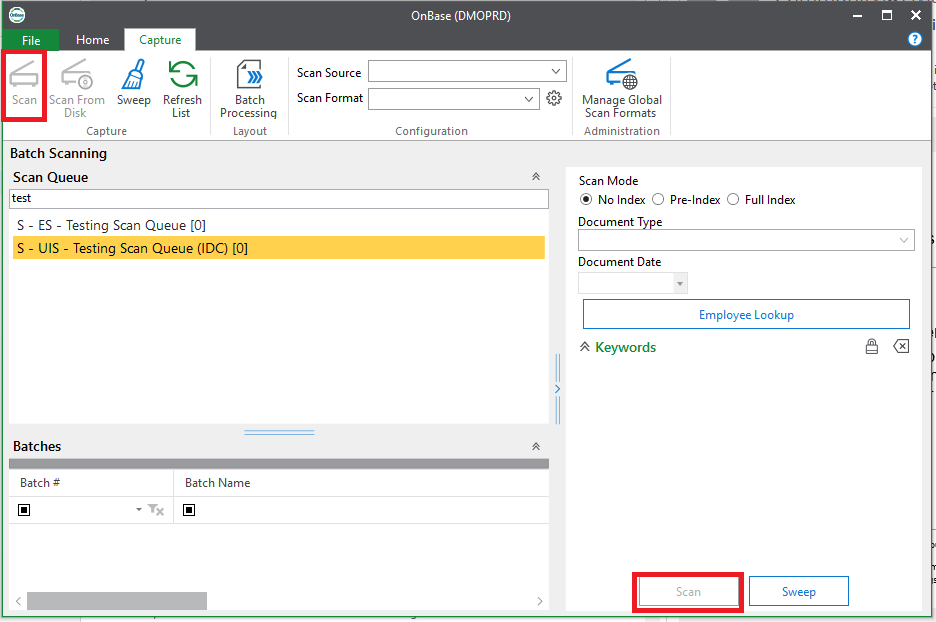
Task: Click the splitter between Scan Queue and Batches
Action: pos(279,432)
